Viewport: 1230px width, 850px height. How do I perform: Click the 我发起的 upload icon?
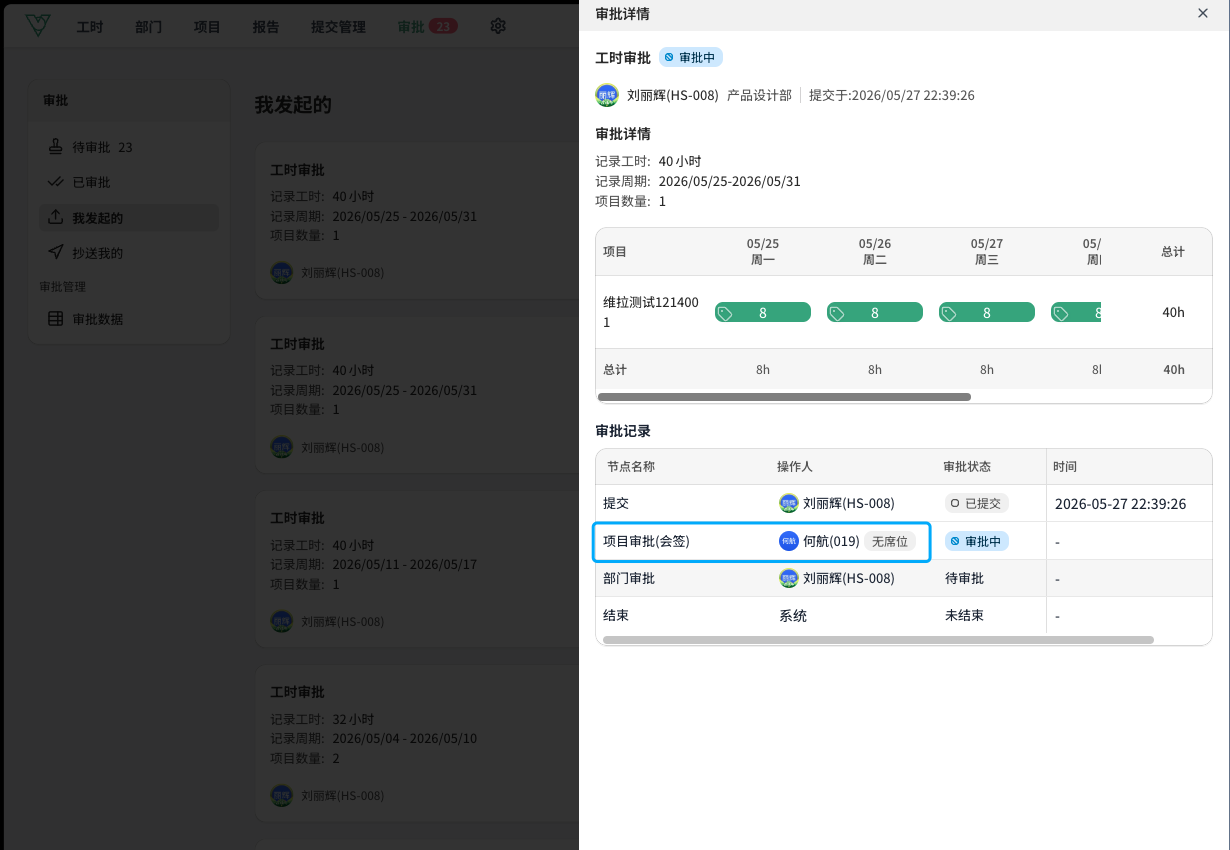click(x=56, y=217)
